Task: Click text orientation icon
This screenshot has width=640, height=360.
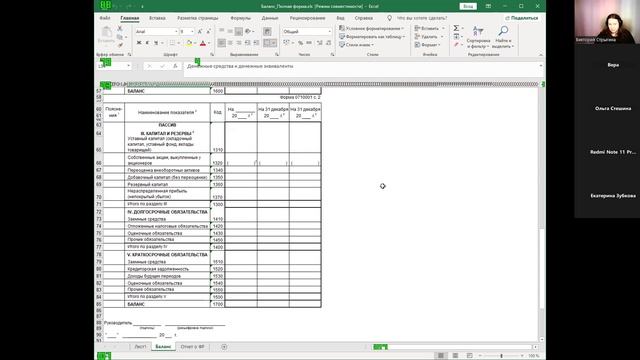Action: [x=248, y=31]
